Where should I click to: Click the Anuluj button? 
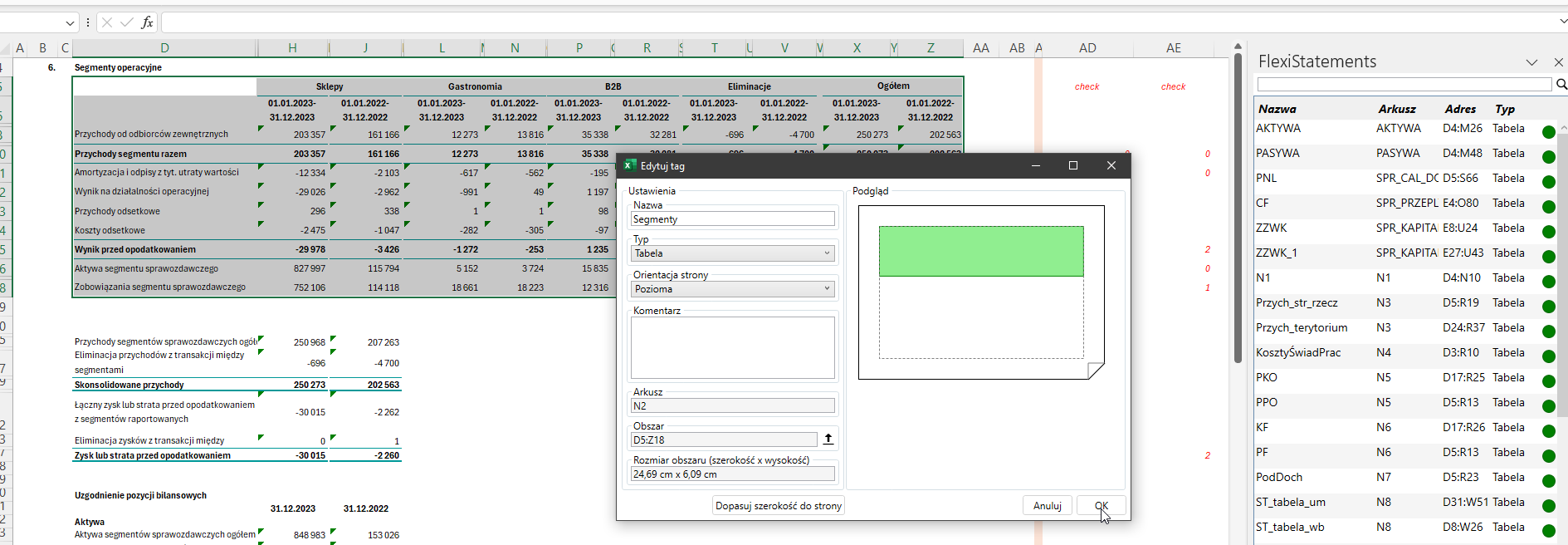[1047, 506]
